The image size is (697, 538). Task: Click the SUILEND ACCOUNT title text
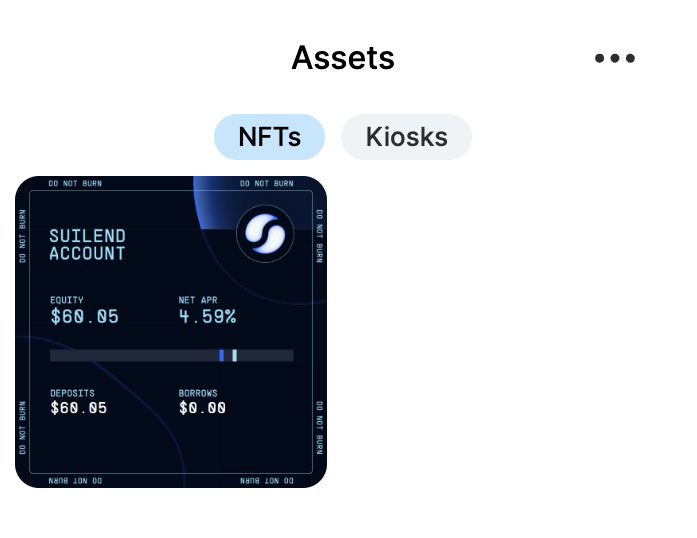tap(88, 245)
